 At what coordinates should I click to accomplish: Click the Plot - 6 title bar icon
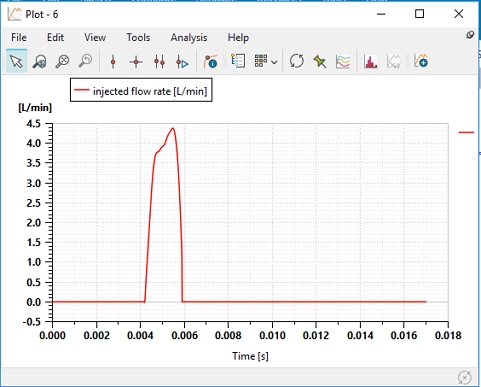(x=14, y=14)
